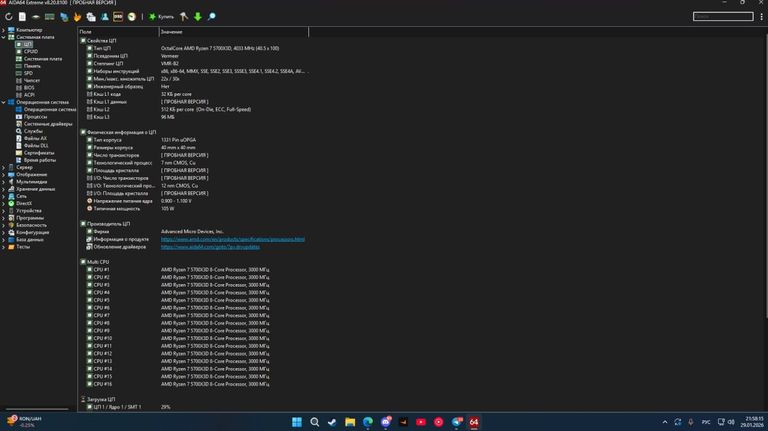Image resolution: width=768 pixels, height=431 pixels.
Task: Open the OSD panel toolbar icon
Action: [x=118, y=17]
